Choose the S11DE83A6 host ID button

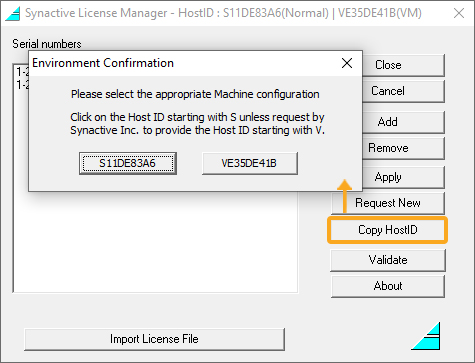(128, 163)
